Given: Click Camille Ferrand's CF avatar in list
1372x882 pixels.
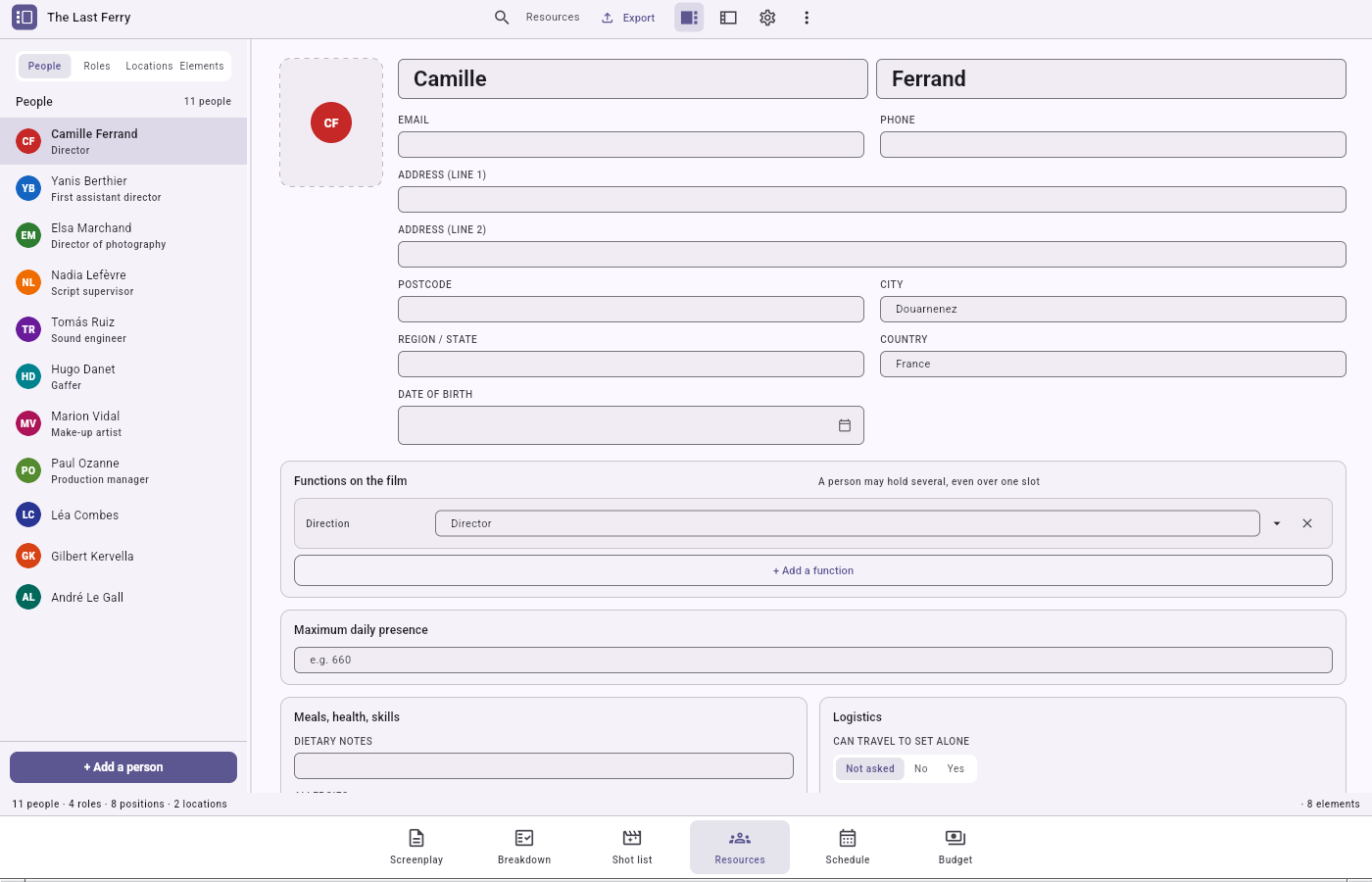Looking at the screenshot, I should 28,141.
